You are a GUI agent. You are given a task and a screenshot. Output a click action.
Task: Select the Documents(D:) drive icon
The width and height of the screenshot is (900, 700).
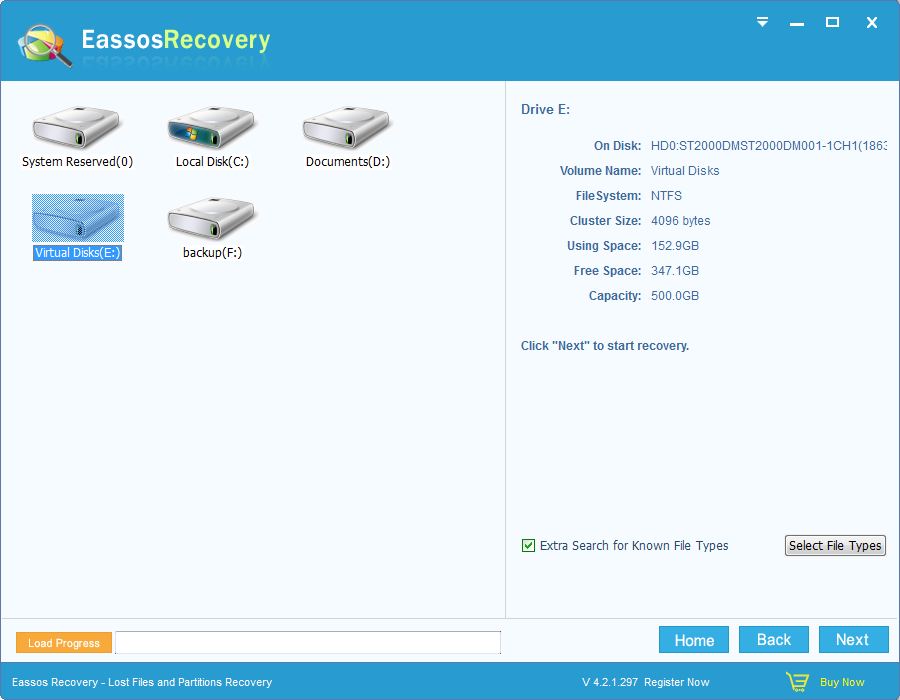click(347, 127)
